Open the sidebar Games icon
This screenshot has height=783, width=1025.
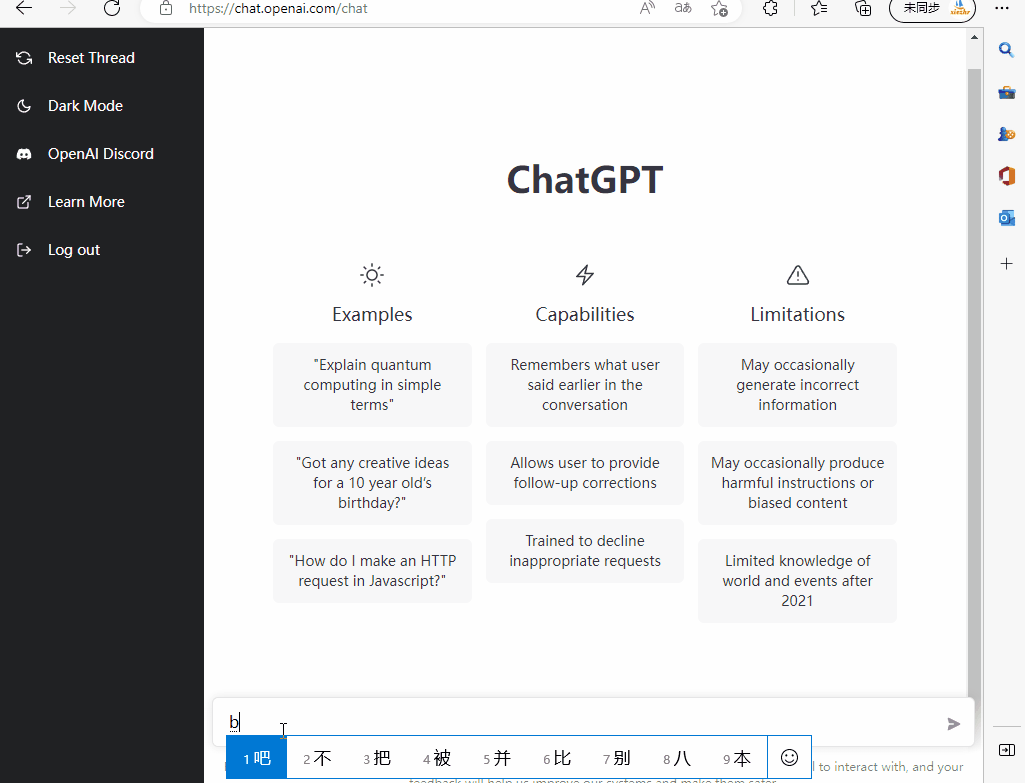click(x=1006, y=134)
